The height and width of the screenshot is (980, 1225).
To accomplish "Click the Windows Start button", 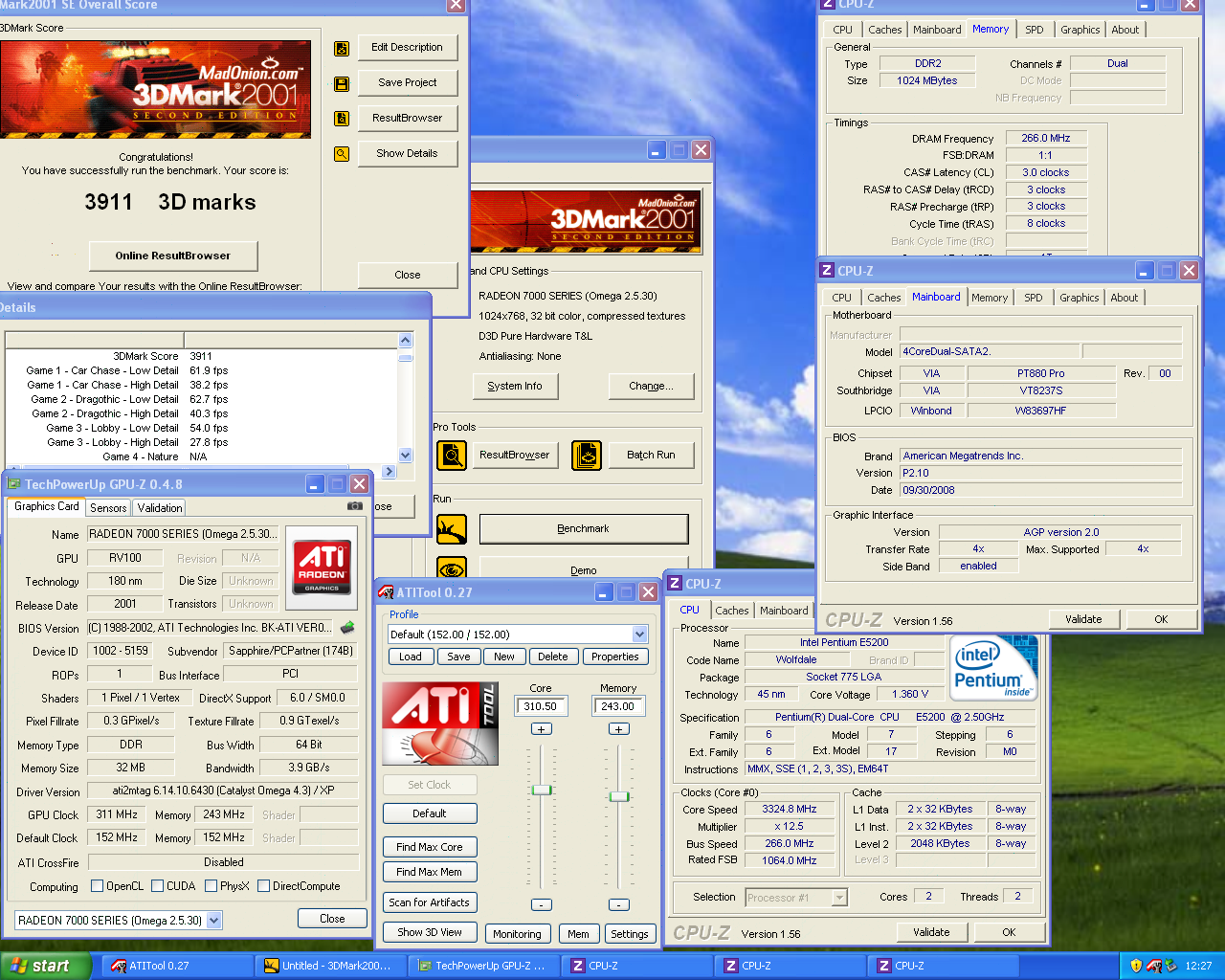I will (44, 966).
